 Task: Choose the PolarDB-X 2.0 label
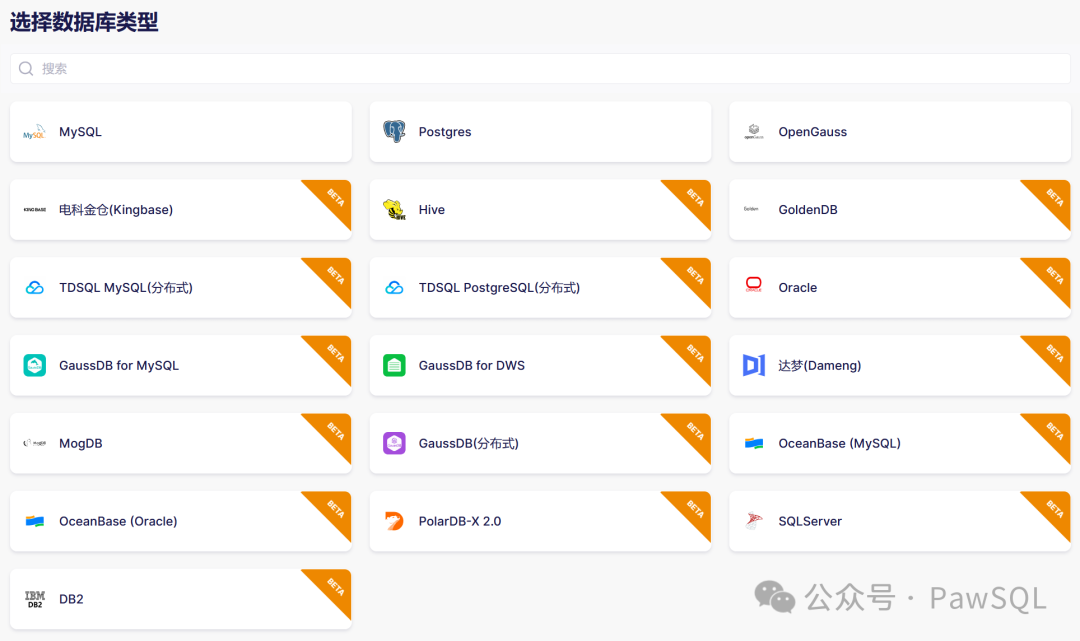[460, 521]
